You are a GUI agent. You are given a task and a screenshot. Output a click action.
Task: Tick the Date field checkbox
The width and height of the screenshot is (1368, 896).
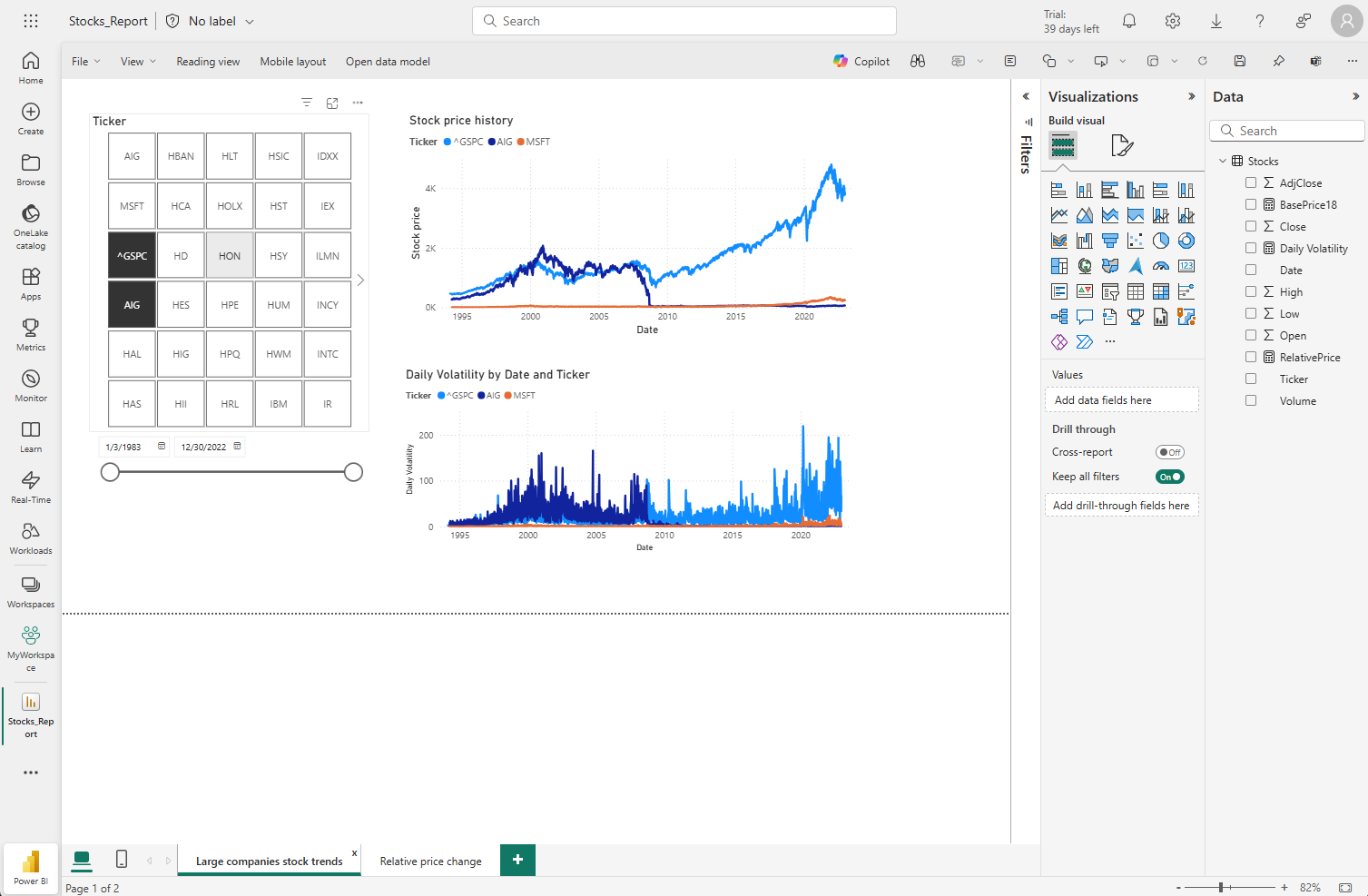pos(1251,270)
